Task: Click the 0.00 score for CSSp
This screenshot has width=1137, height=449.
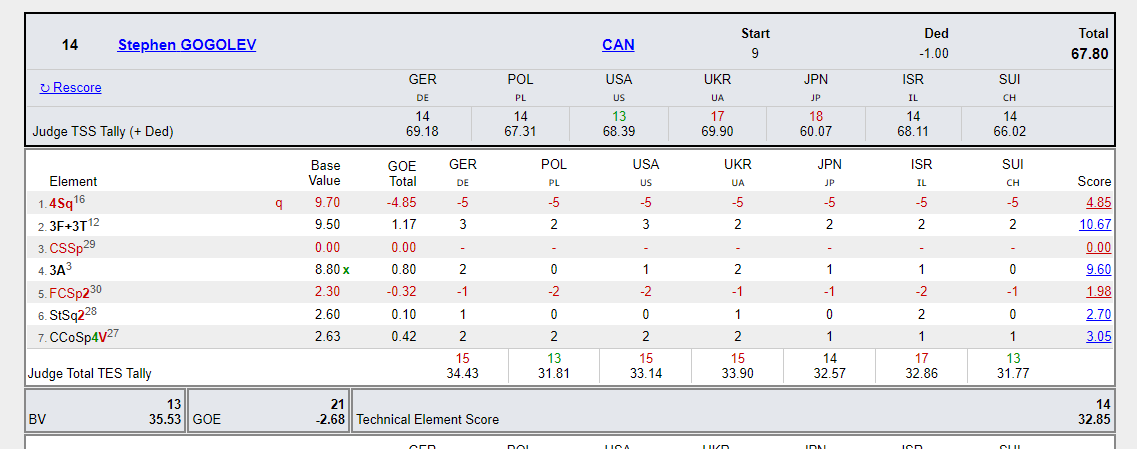Action: pos(1098,248)
